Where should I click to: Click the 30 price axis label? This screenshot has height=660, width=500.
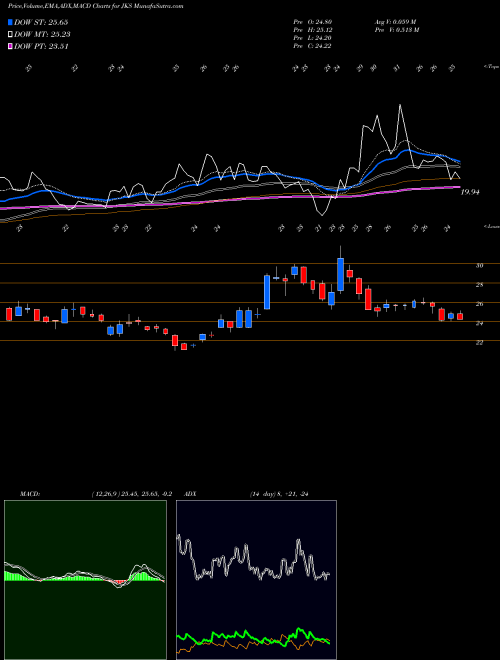[479, 266]
